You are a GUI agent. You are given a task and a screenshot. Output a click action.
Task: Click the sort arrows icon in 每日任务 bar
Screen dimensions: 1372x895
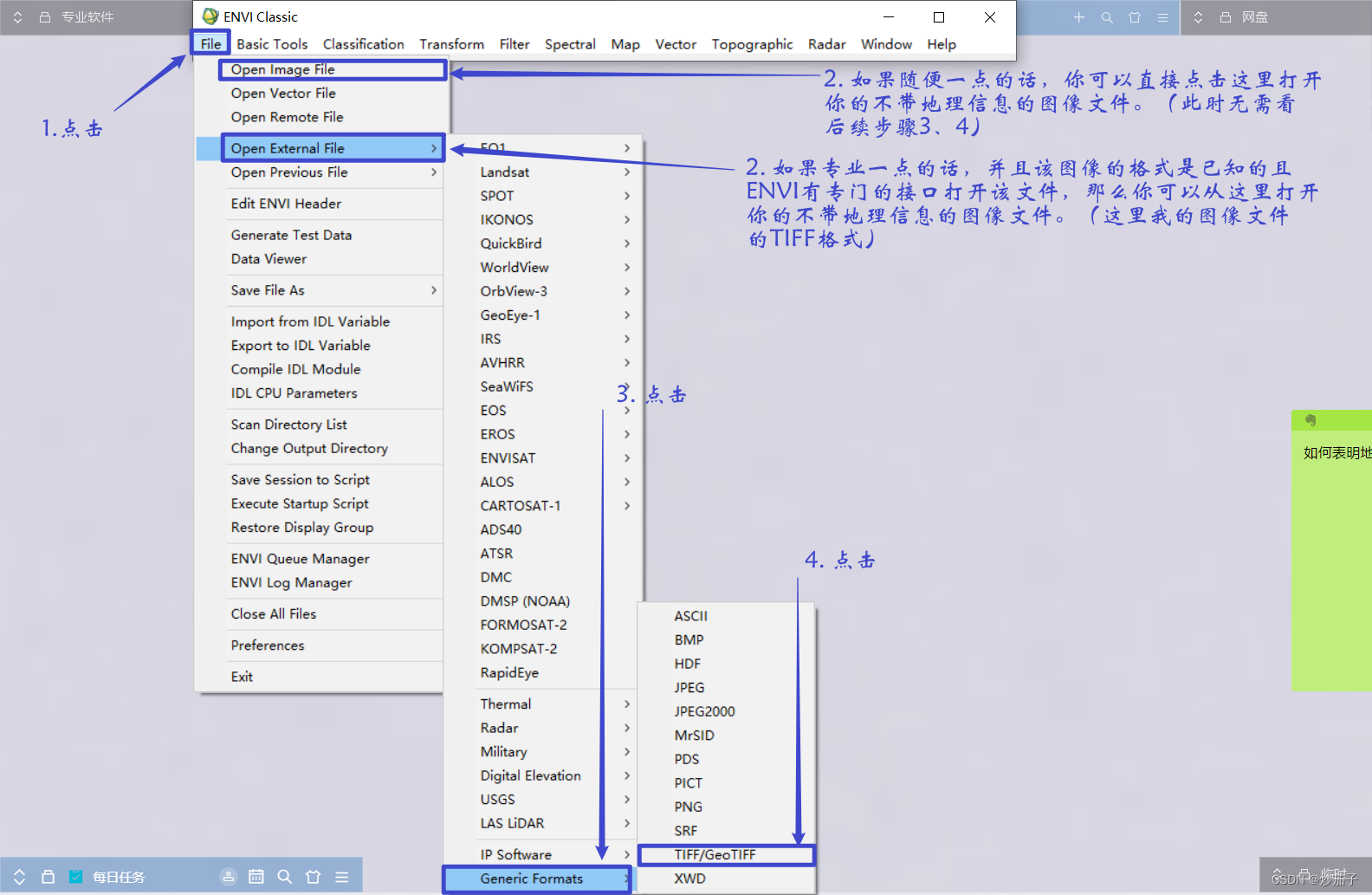(x=20, y=877)
